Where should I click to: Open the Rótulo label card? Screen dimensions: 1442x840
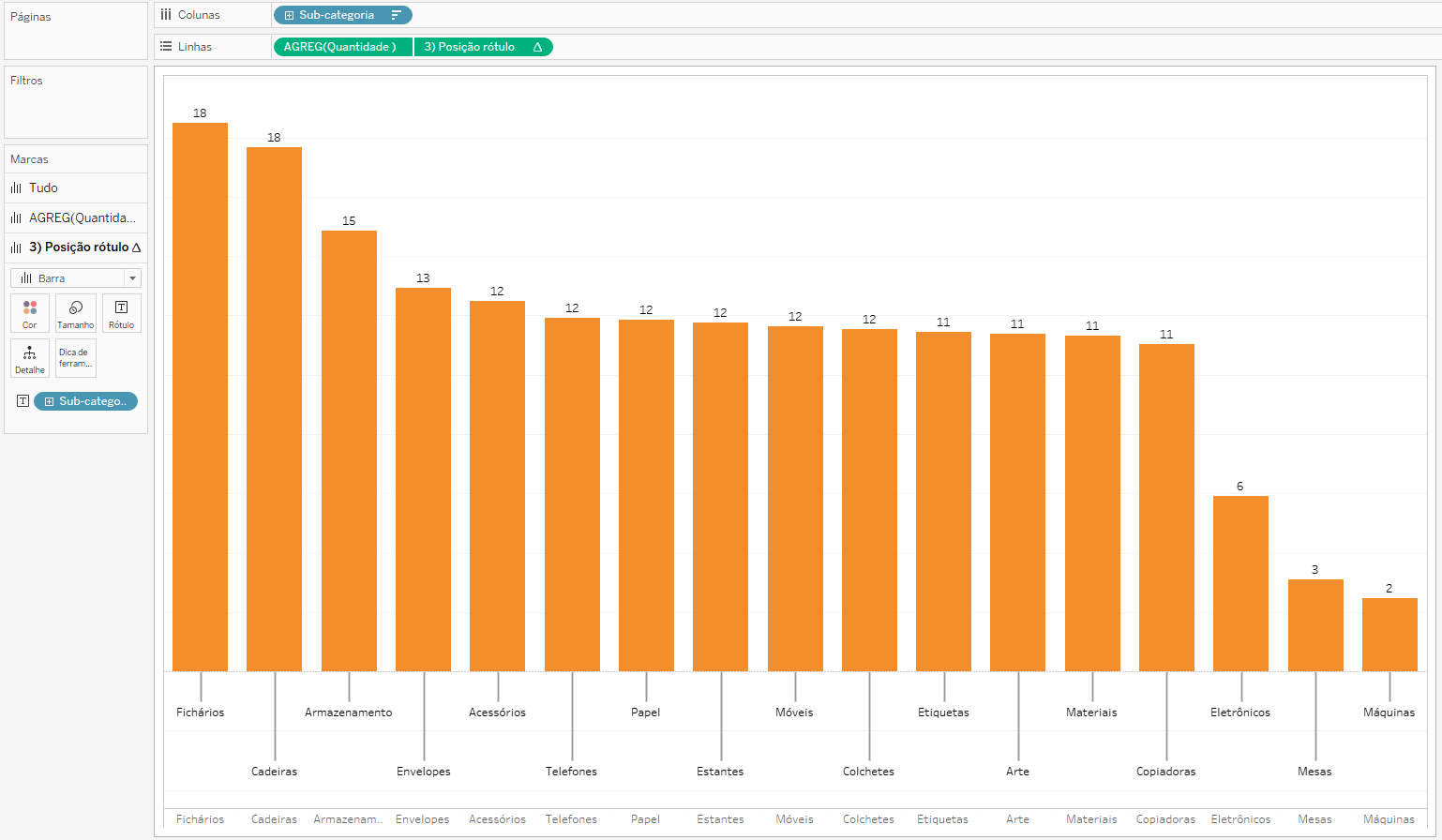coord(121,312)
